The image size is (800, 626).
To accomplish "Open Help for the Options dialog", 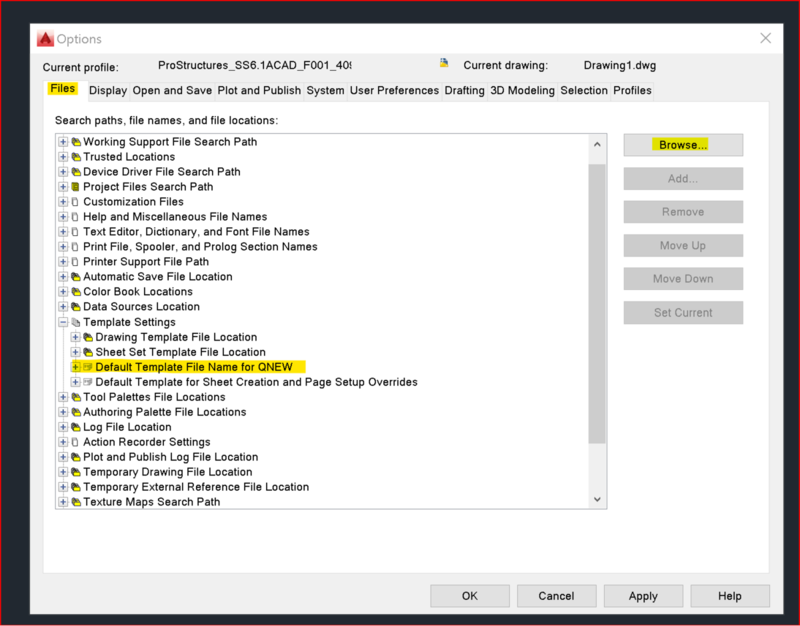I will pyautogui.click(x=730, y=596).
